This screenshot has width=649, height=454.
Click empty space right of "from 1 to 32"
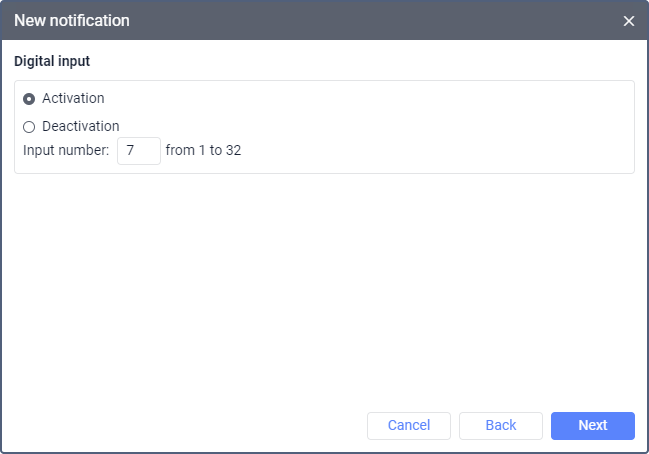pyautogui.click(x=430, y=151)
